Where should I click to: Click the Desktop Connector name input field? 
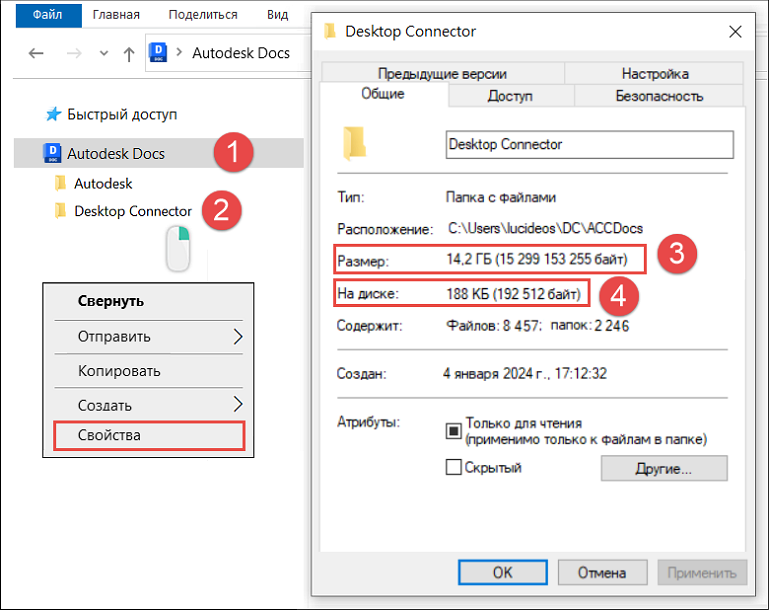click(x=590, y=144)
